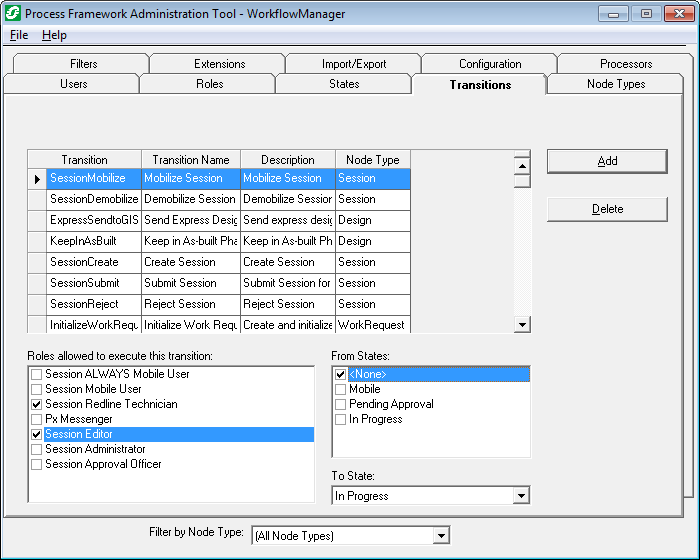The width and height of the screenshot is (700, 560).
Task: Check the Mobile from state checkbox
Action: coord(341,389)
